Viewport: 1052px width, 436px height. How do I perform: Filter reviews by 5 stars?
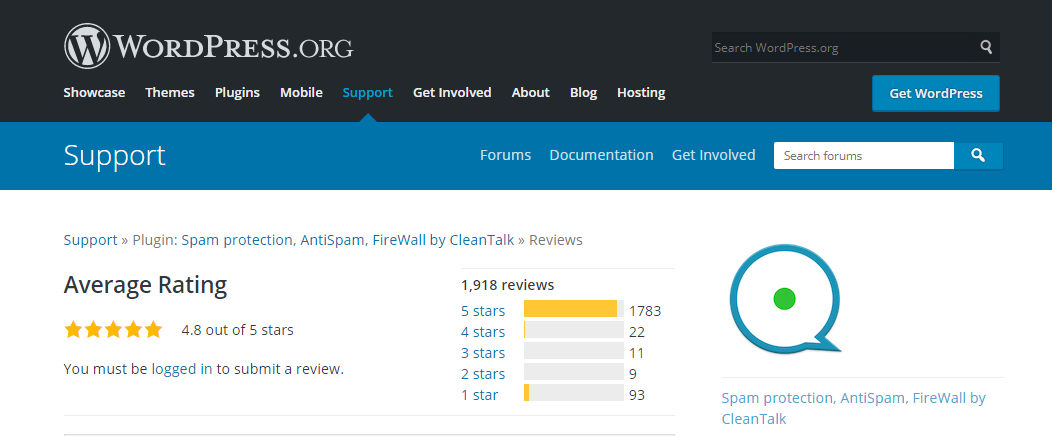(x=483, y=311)
